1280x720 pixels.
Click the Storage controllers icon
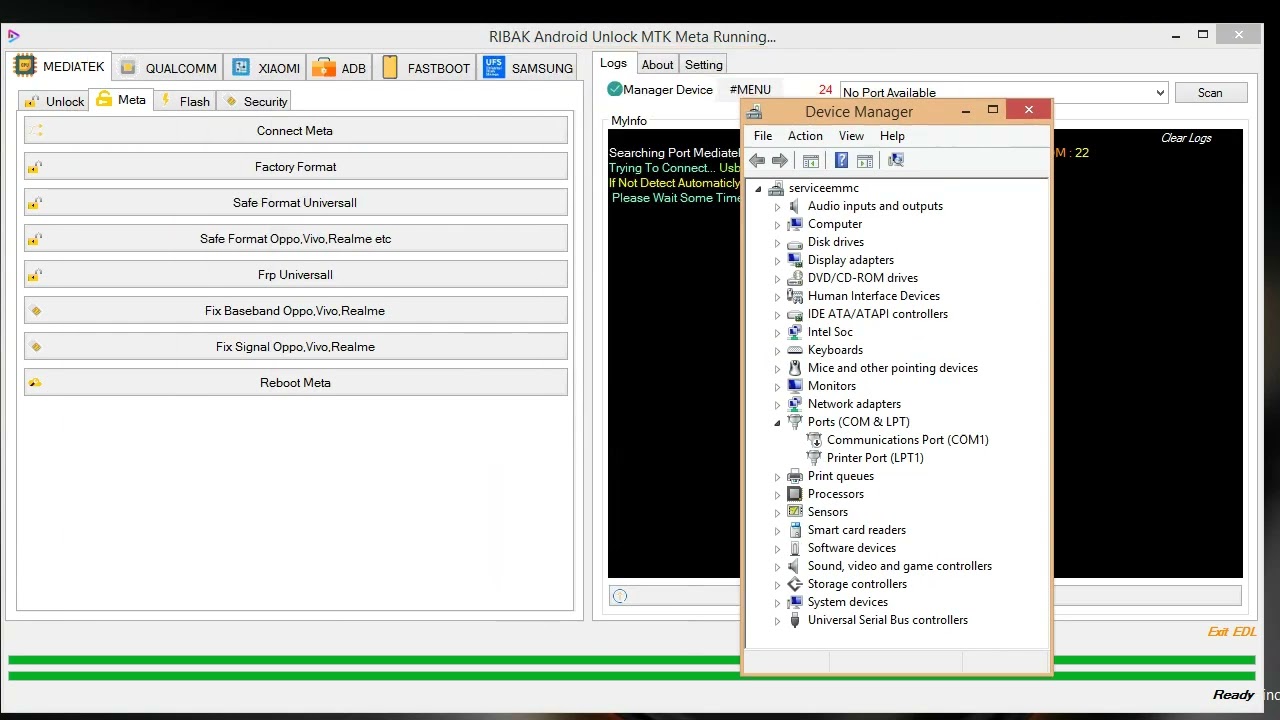click(795, 584)
